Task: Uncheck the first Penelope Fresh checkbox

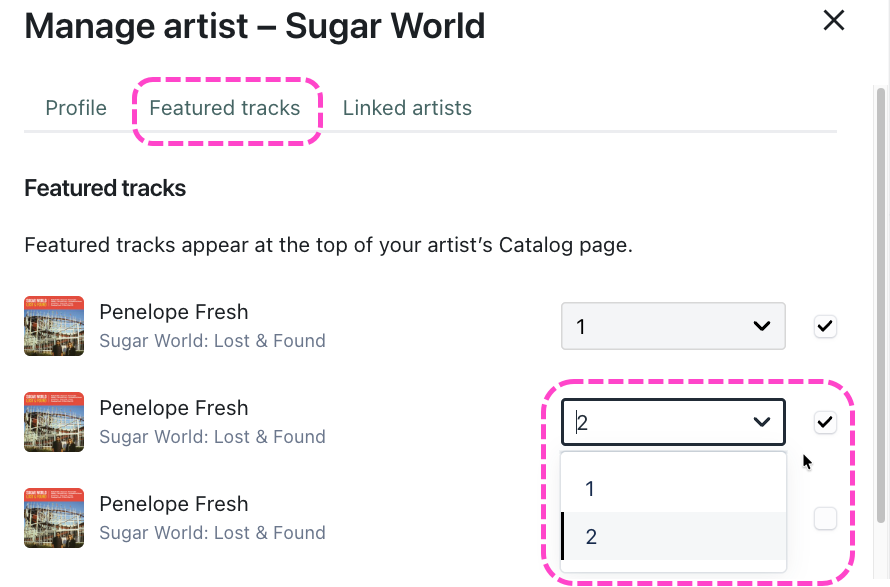Action: [825, 326]
